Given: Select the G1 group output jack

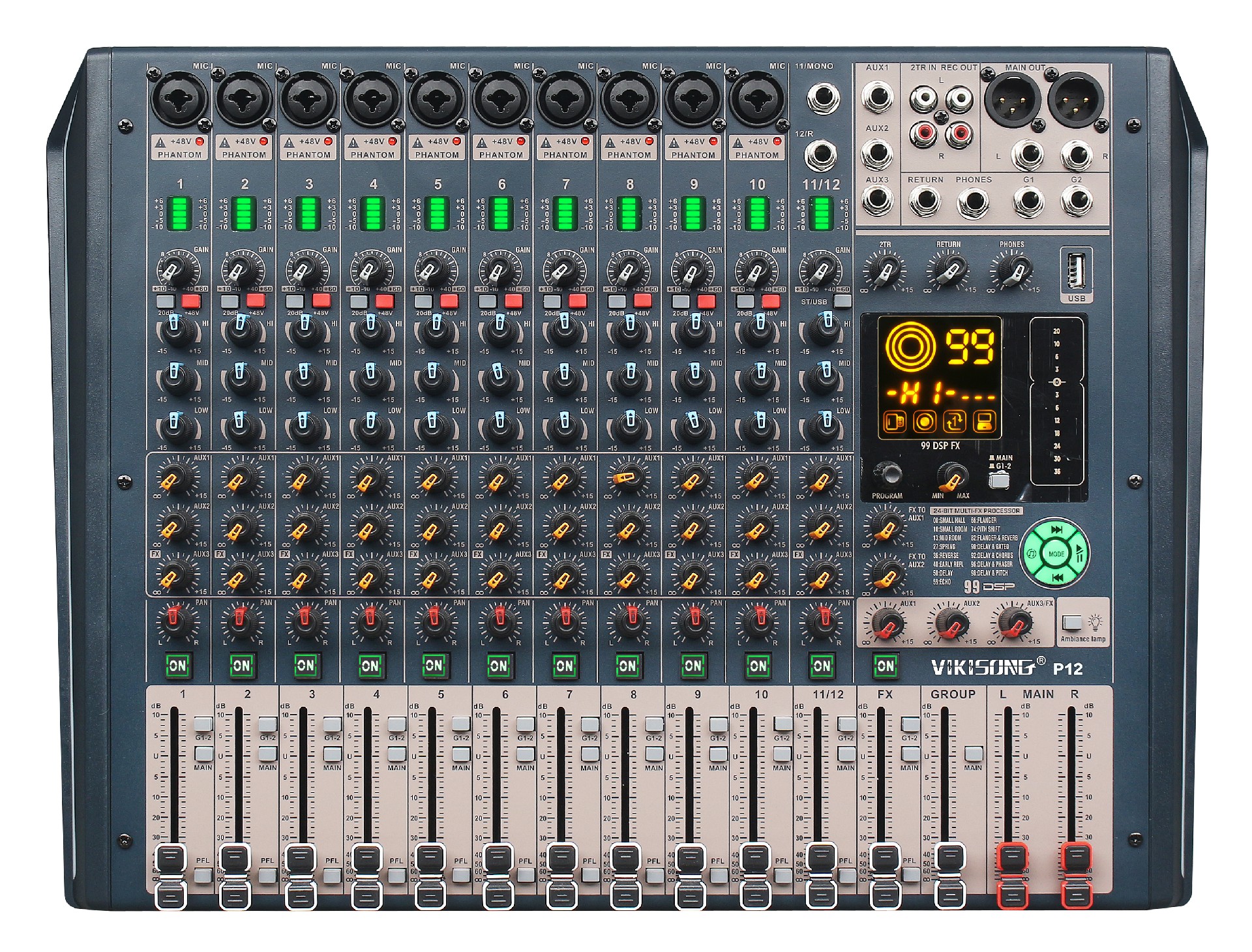Looking at the screenshot, I should [x=1028, y=202].
